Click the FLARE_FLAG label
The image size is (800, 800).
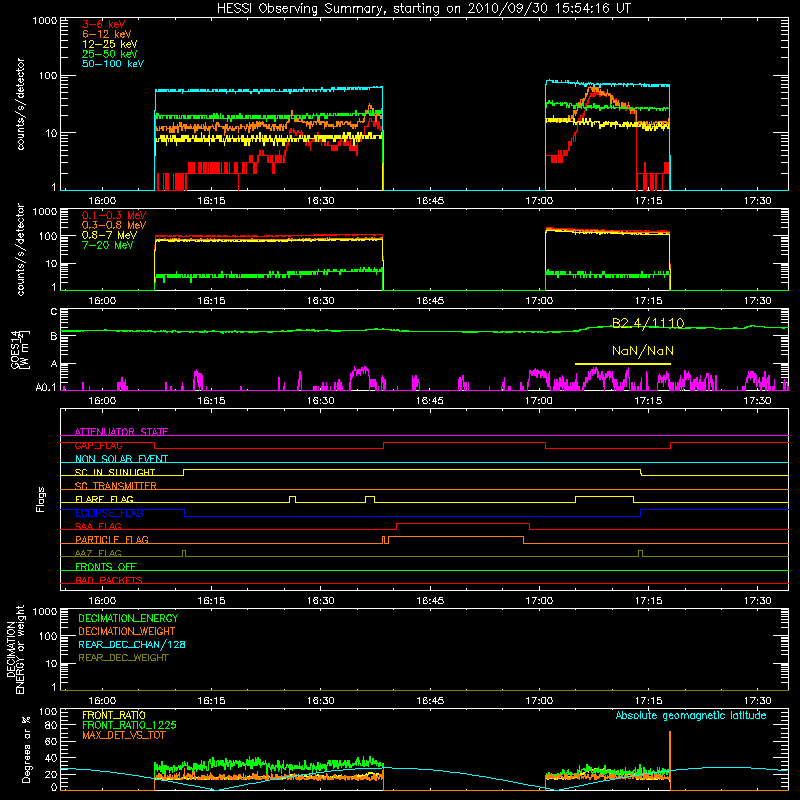104,499
